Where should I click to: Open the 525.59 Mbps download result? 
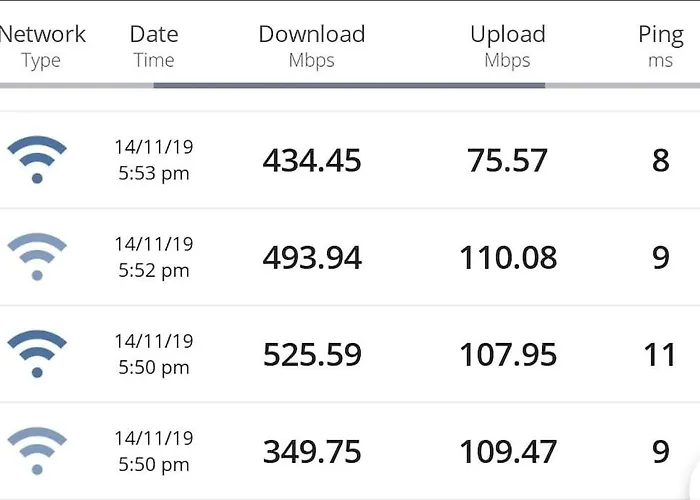coord(311,355)
